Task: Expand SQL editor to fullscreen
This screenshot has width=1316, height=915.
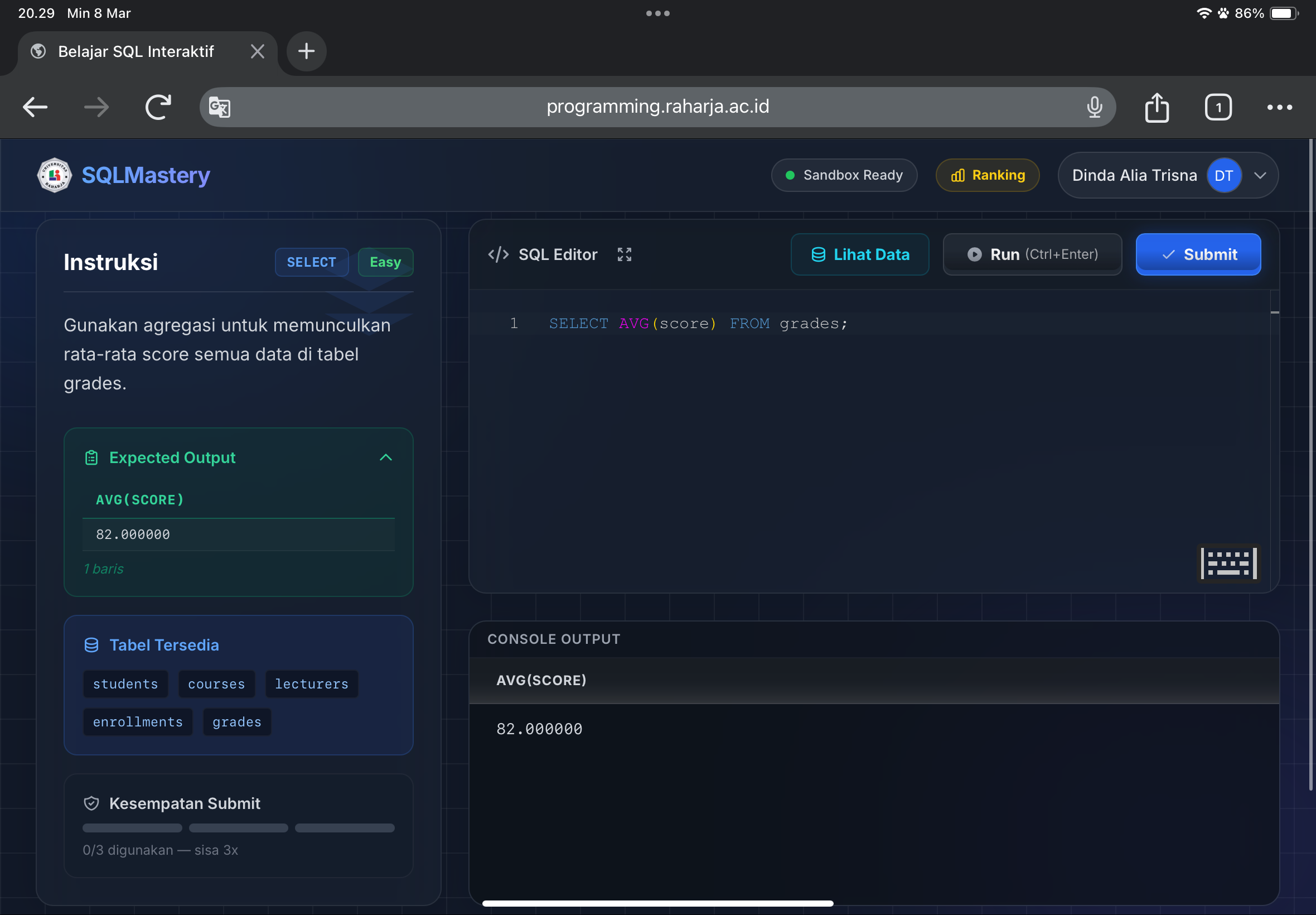Action: pos(624,254)
